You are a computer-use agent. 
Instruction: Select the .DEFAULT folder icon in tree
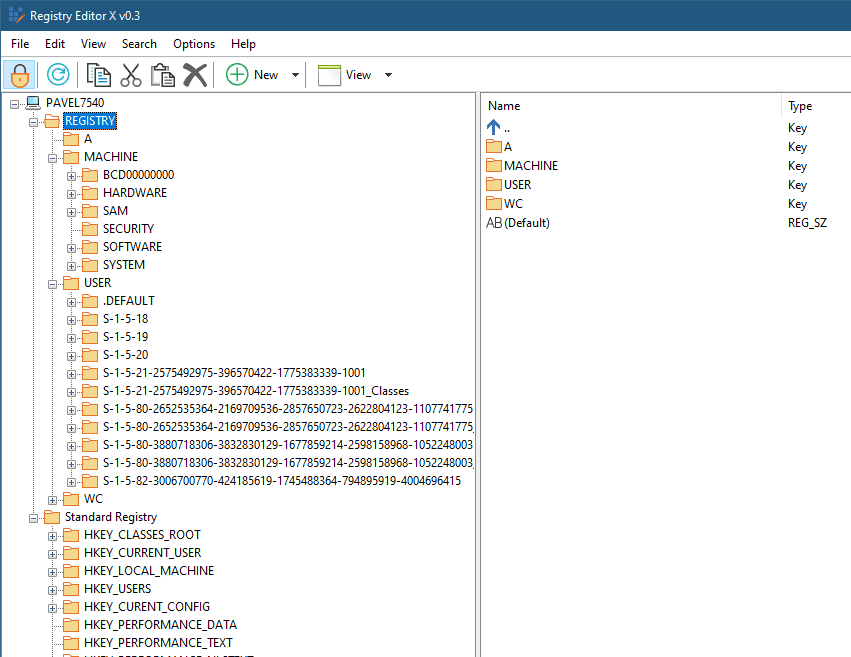click(x=90, y=301)
